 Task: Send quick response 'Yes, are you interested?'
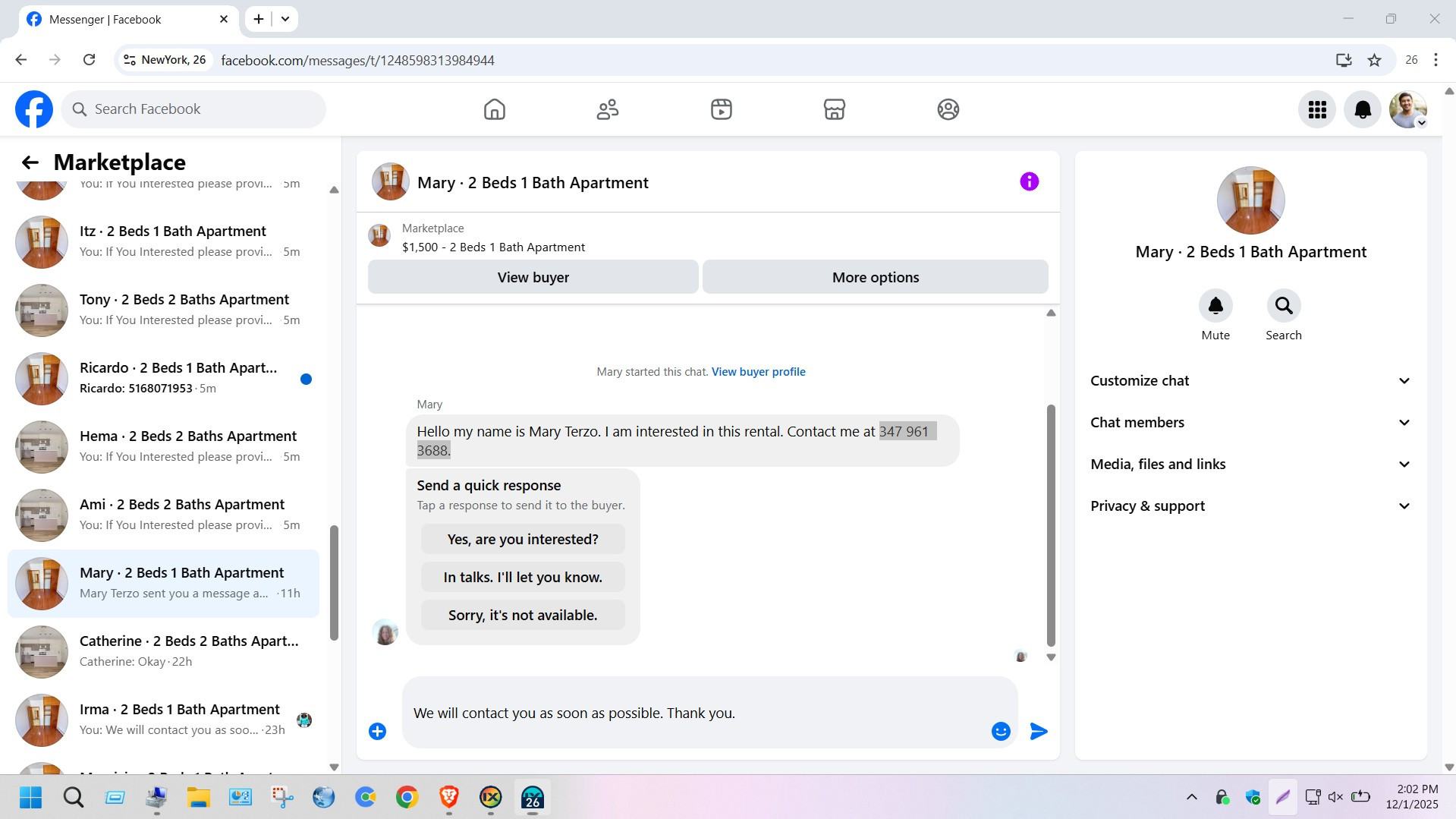click(x=523, y=540)
